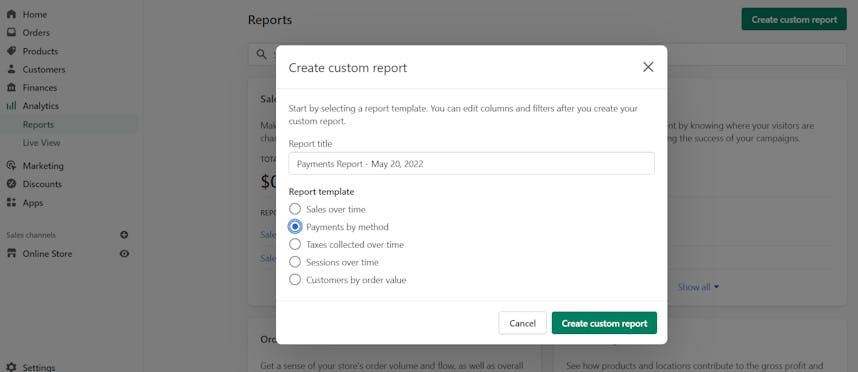Close the Create custom report dialog

[648, 67]
